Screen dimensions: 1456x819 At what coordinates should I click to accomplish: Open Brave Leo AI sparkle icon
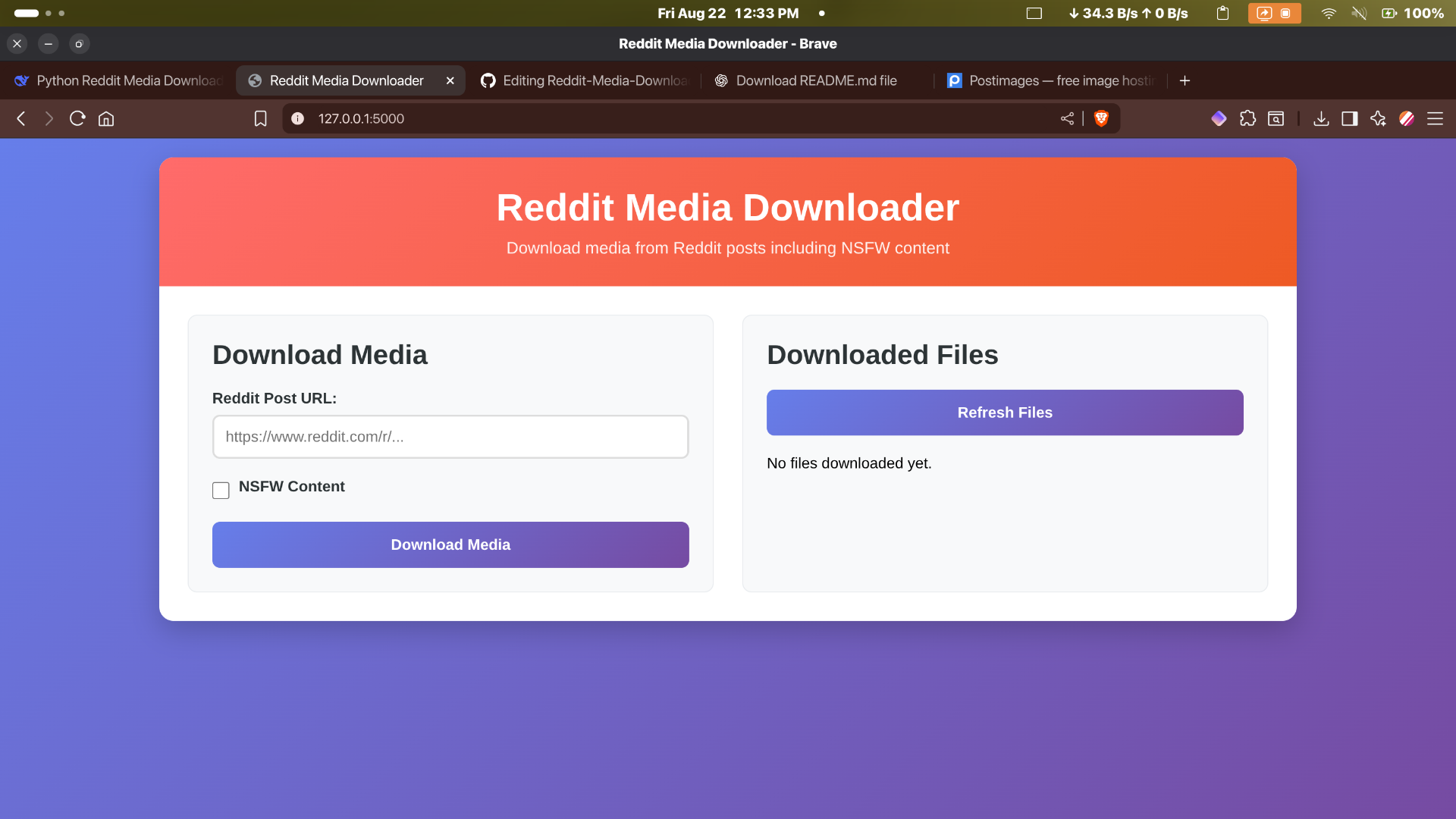[x=1378, y=118]
